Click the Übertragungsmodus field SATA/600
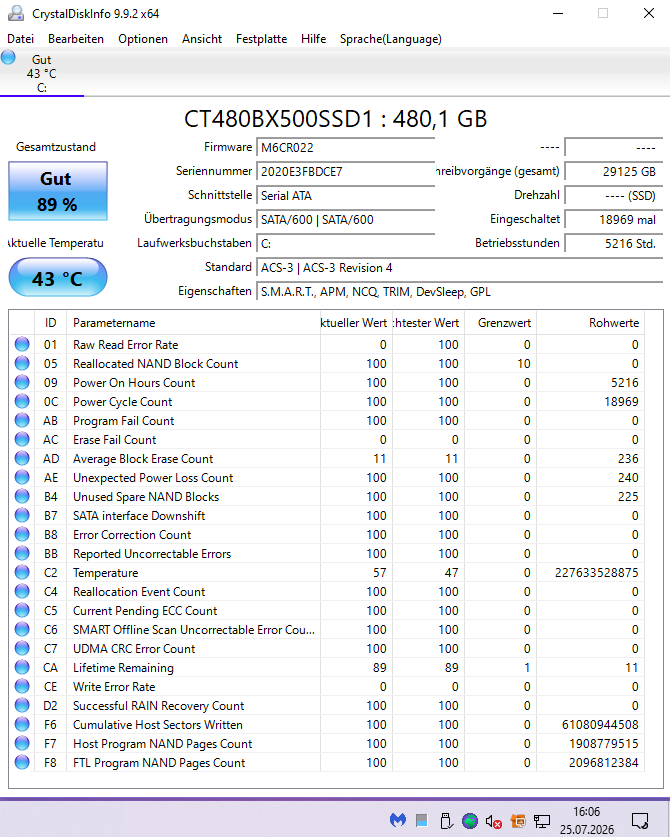670x837 pixels. pyautogui.click(x=345, y=219)
